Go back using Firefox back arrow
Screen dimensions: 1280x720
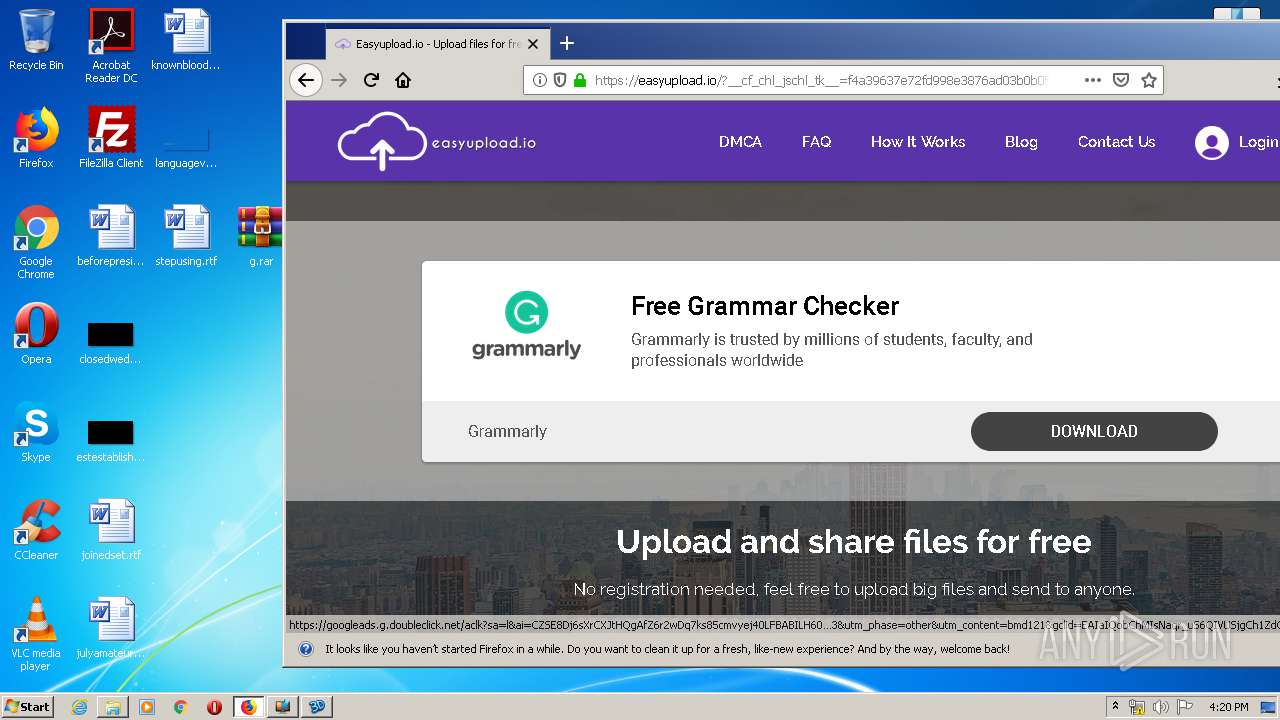pos(306,80)
